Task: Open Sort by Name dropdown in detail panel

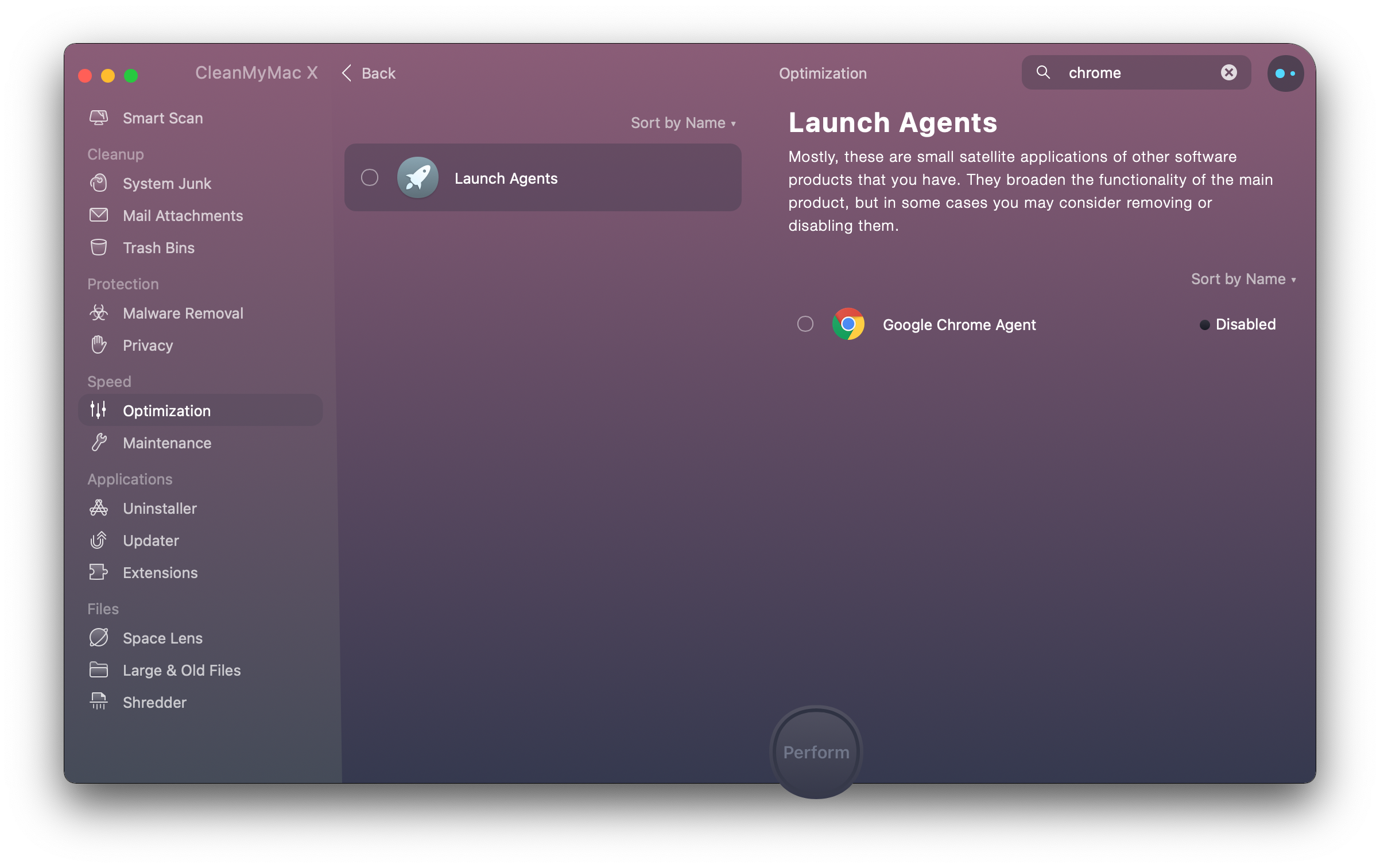Action: (1243, 279)
